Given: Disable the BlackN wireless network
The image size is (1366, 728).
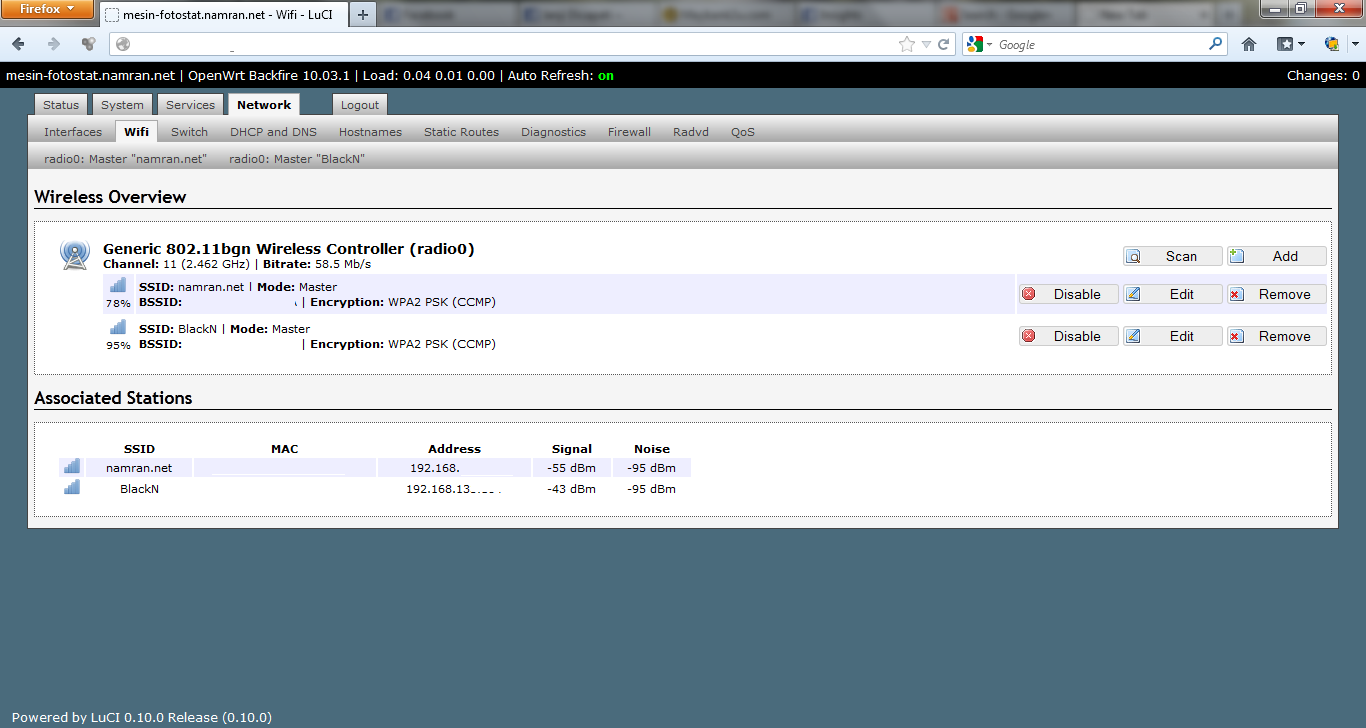Looking at the screenshot, I should click(1068, 336).
